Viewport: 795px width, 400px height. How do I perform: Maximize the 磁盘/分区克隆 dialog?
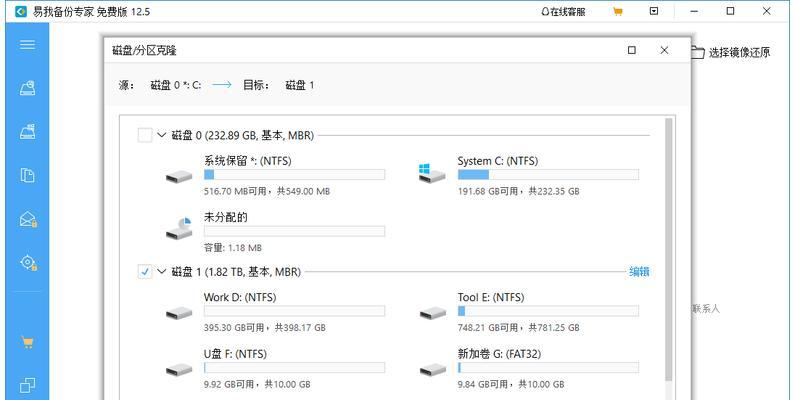632,50
